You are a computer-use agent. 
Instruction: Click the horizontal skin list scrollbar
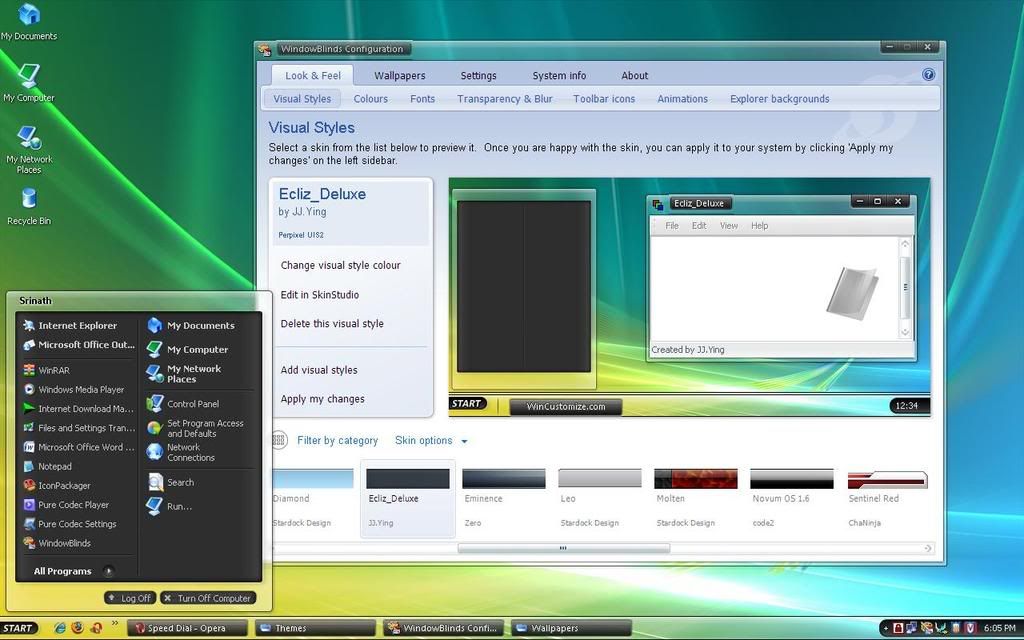pyautogui.click(x=563, y=548)
